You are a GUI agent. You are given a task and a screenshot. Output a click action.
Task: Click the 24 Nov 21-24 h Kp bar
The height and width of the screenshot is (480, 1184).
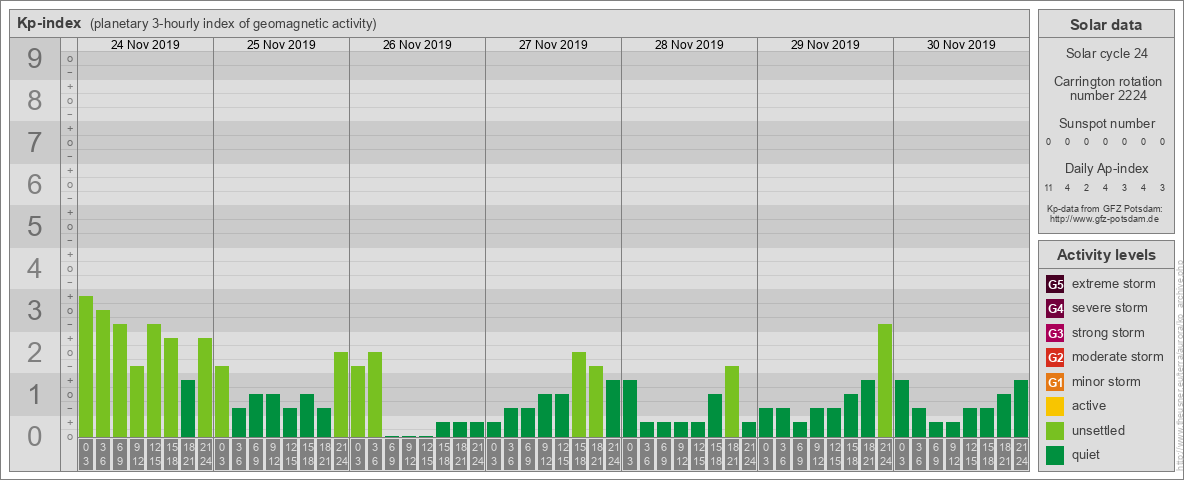point(205,387)
